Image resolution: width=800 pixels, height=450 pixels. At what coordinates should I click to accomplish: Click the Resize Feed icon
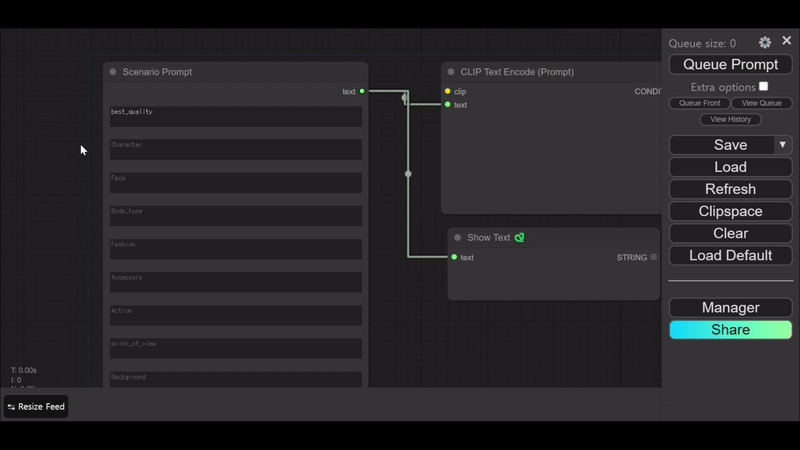11,407
